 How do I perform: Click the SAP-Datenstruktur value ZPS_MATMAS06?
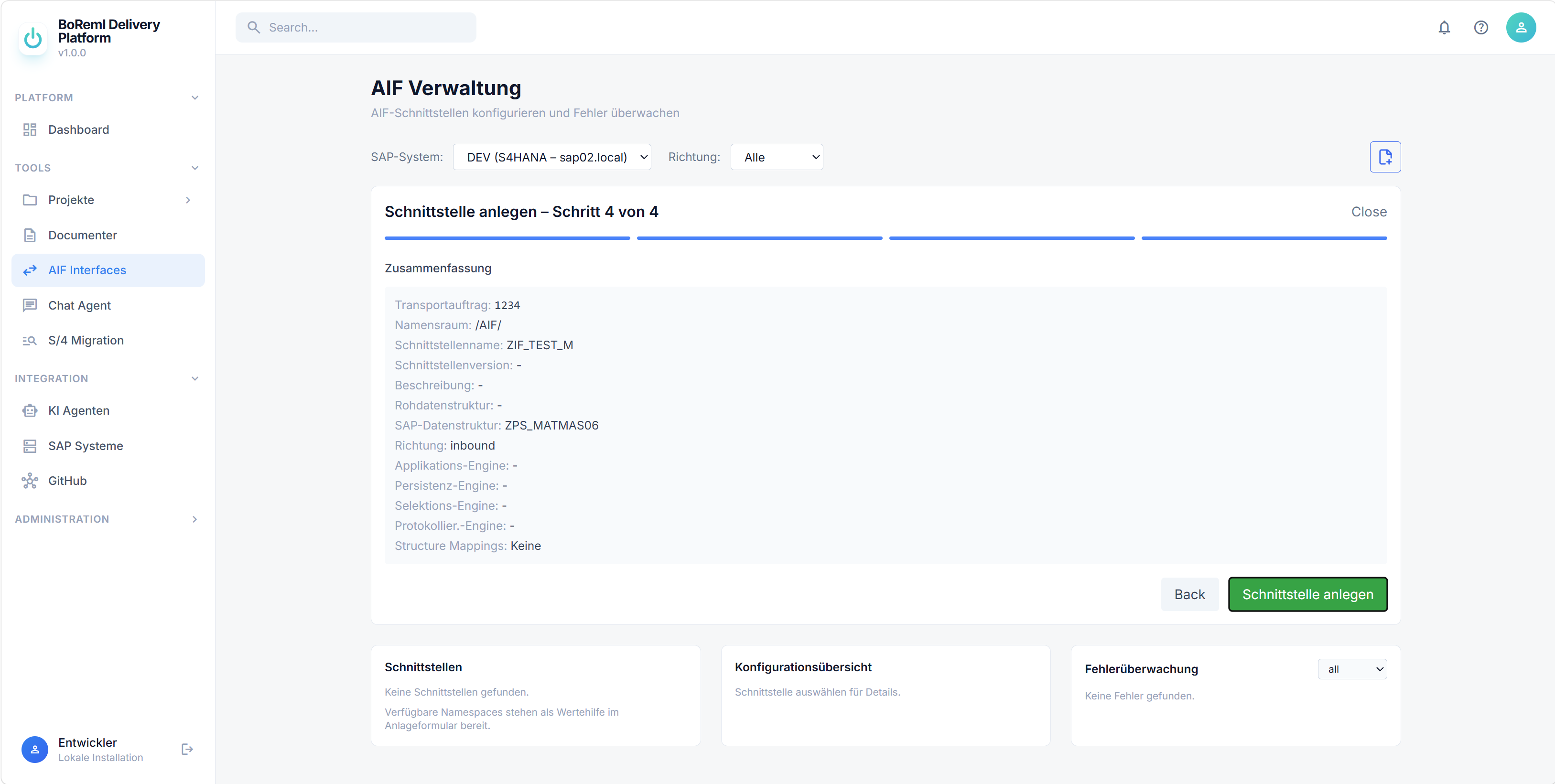[x=552, y=426]
